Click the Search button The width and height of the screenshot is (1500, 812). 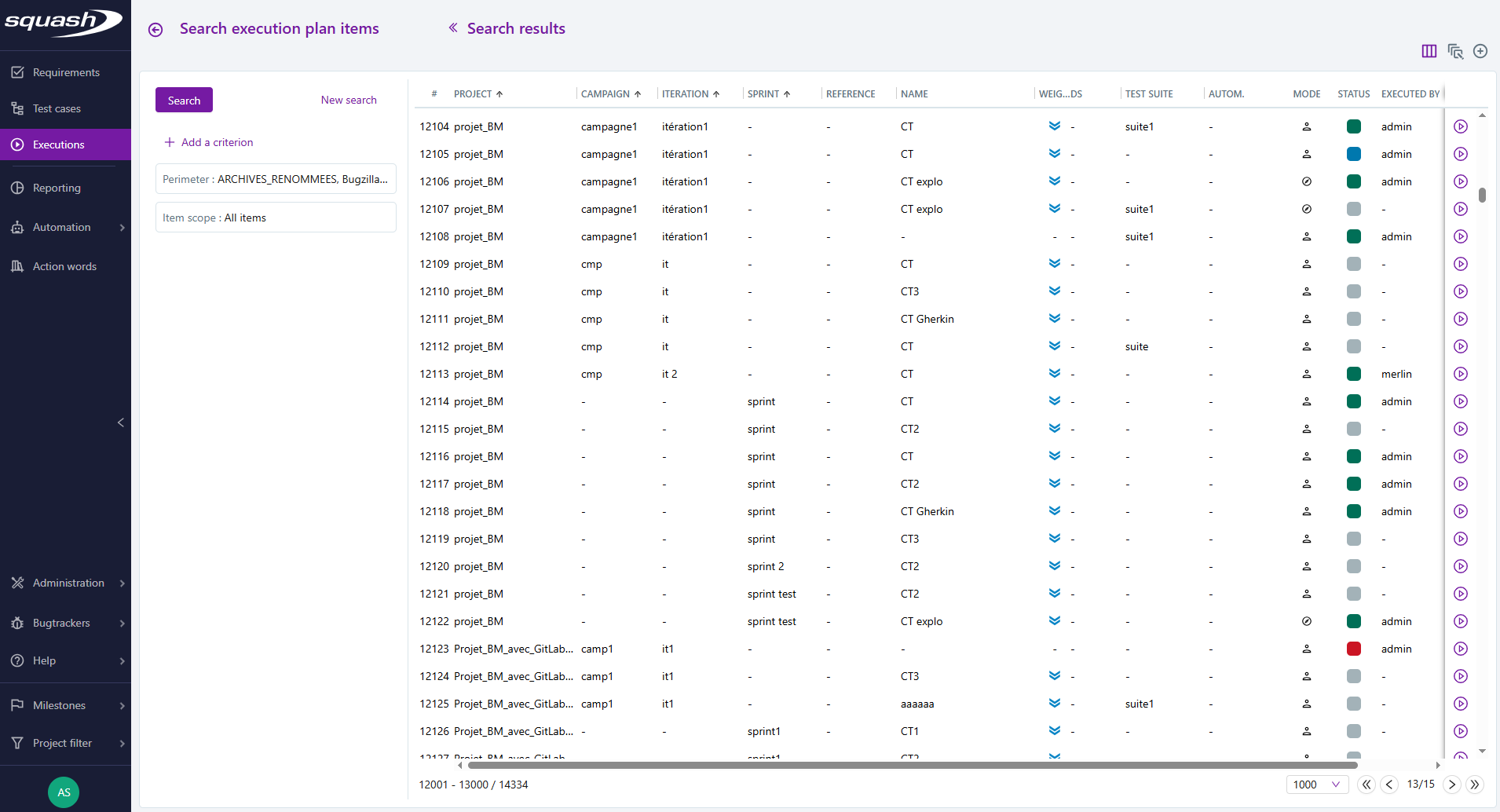[184, 100]
